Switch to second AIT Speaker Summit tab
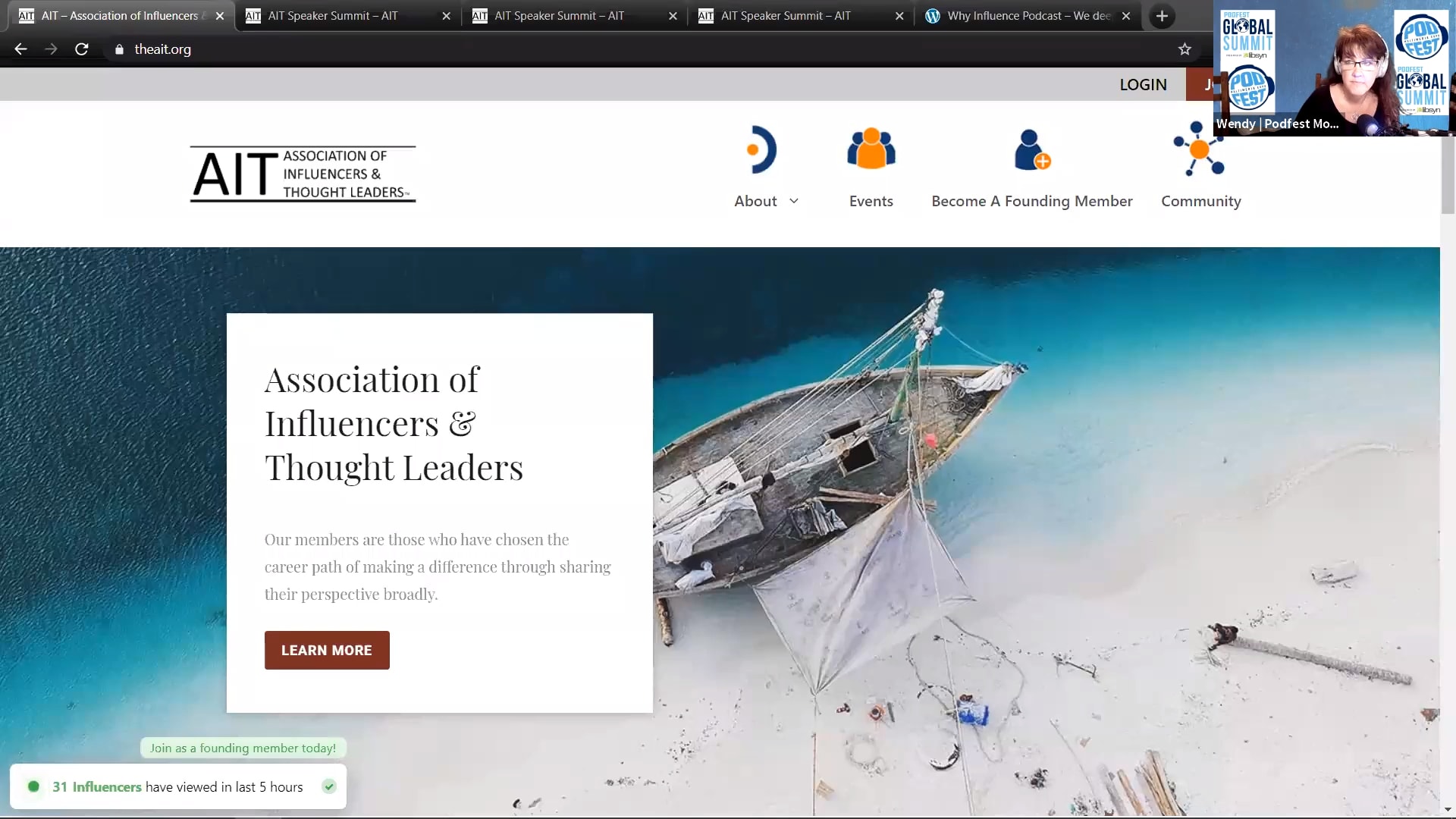This screenshot has width=1456, height=819. [x=559, y=16]
